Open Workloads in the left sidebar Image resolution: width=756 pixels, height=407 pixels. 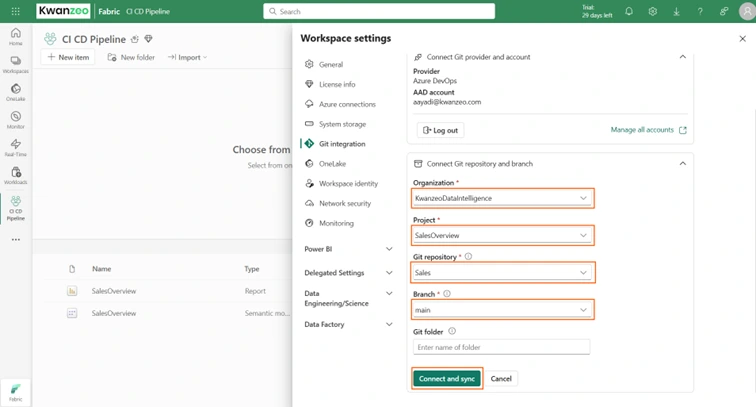coord(15,176)
